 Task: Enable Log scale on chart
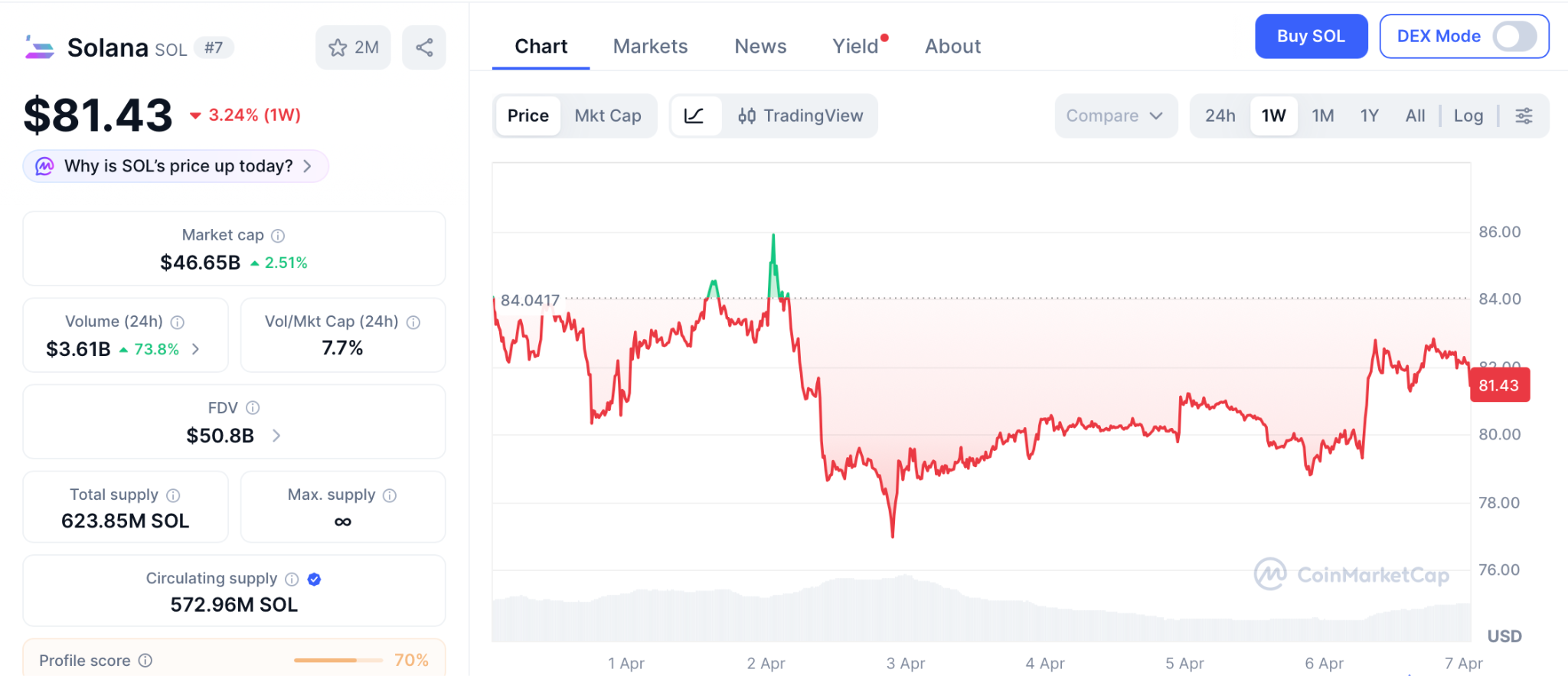coord(1468,116)
